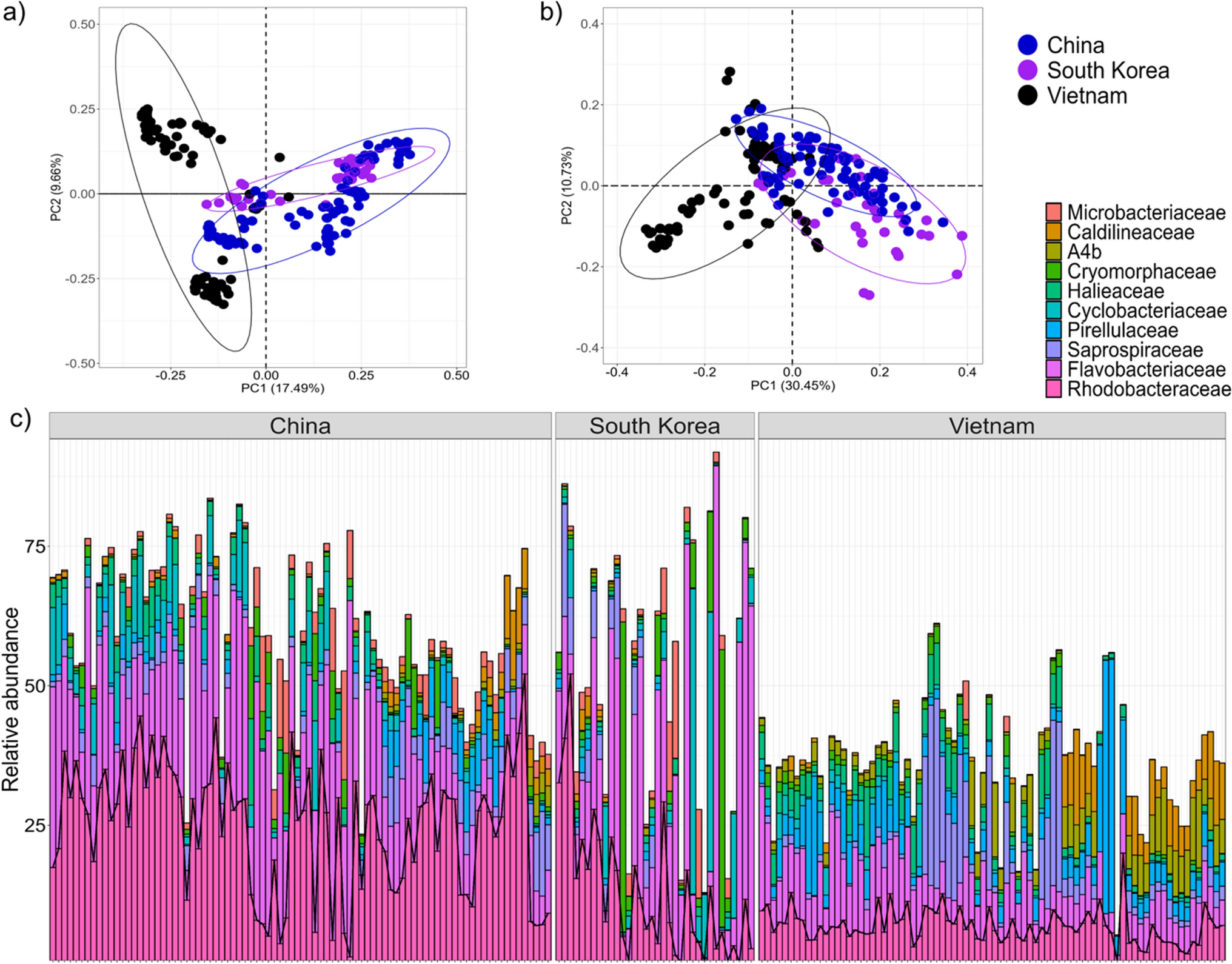Click the Cryomorphaceae green legend swatch
The height and width of the screenshot is (964, 1232).
pyautogui.click(x=1054, y=271)
